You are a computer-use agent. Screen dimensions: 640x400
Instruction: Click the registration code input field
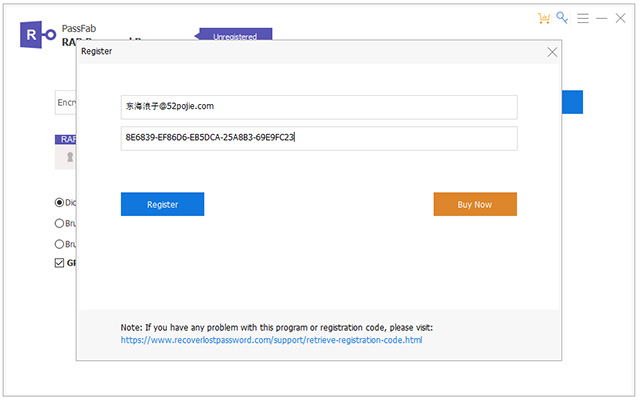(x=318, y=138)
